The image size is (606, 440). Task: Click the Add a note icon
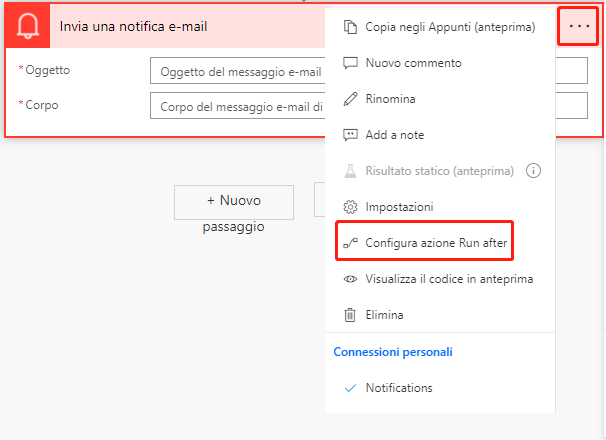350,135
